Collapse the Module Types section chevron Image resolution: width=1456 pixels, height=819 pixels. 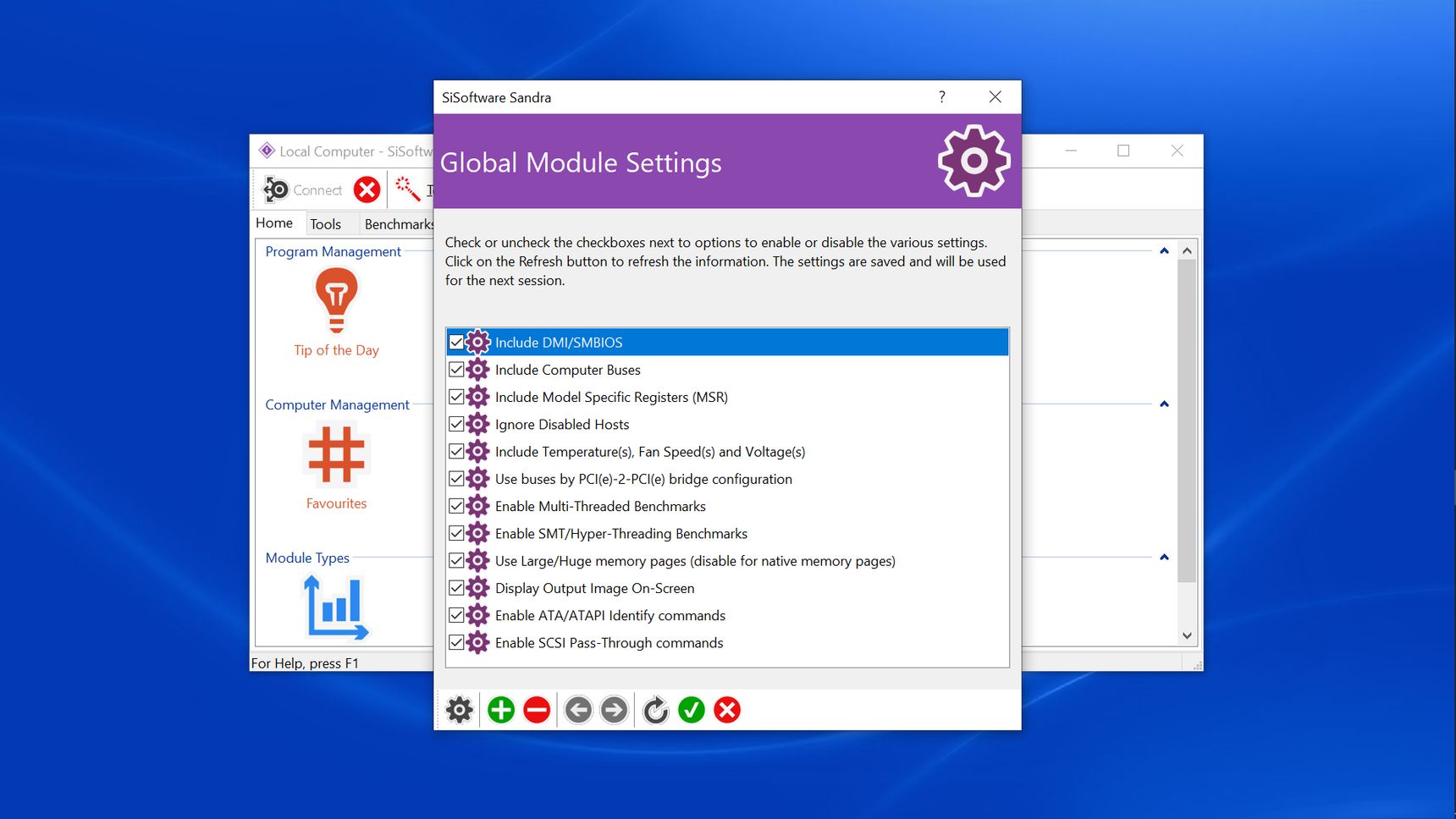1164,558
